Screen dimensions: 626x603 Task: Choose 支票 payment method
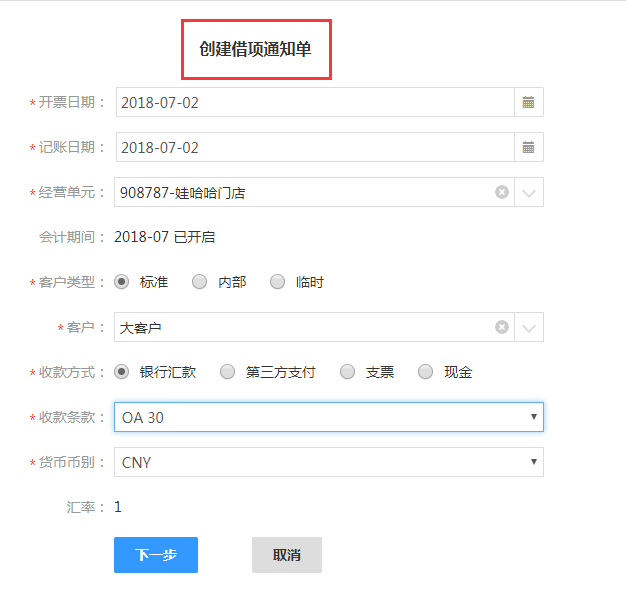[347, 372]
